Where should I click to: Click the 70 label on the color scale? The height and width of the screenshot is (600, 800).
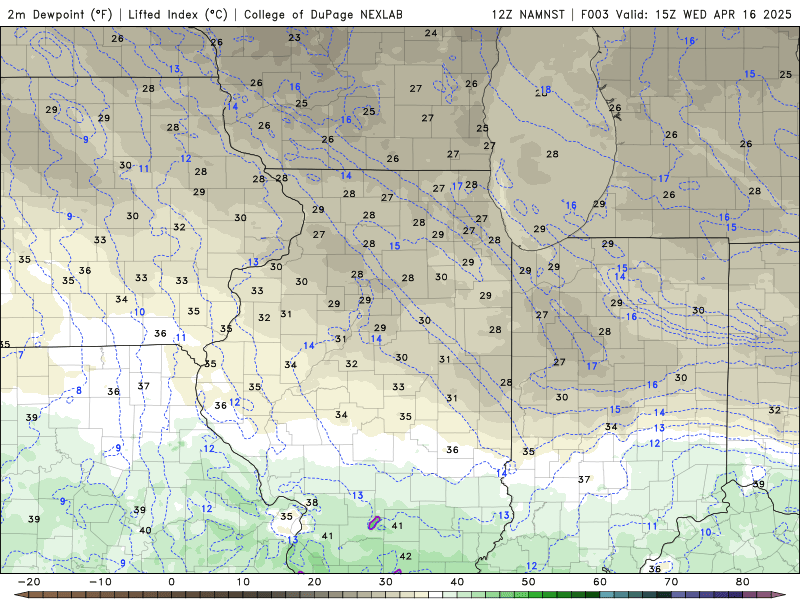[671, 582]
